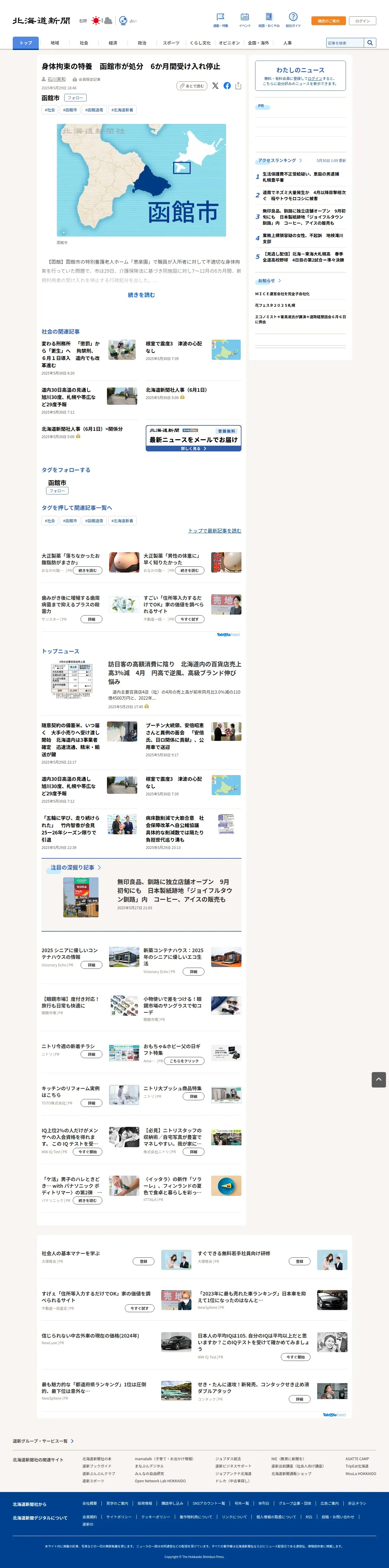Select the スポーツ tab
389x1568 pixels.
pyautogui.click(x=171, y=43)
